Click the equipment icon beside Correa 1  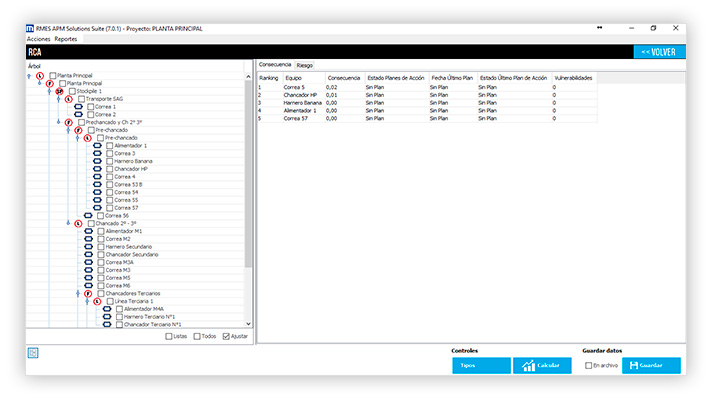click(x=79, y=107)
